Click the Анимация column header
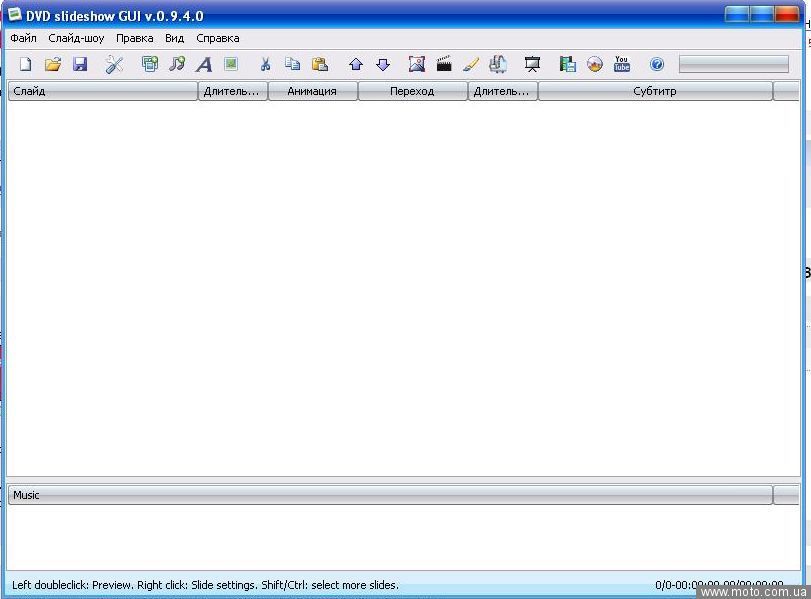This screenshot has height=599, width=811. click(x=313, y=91)
